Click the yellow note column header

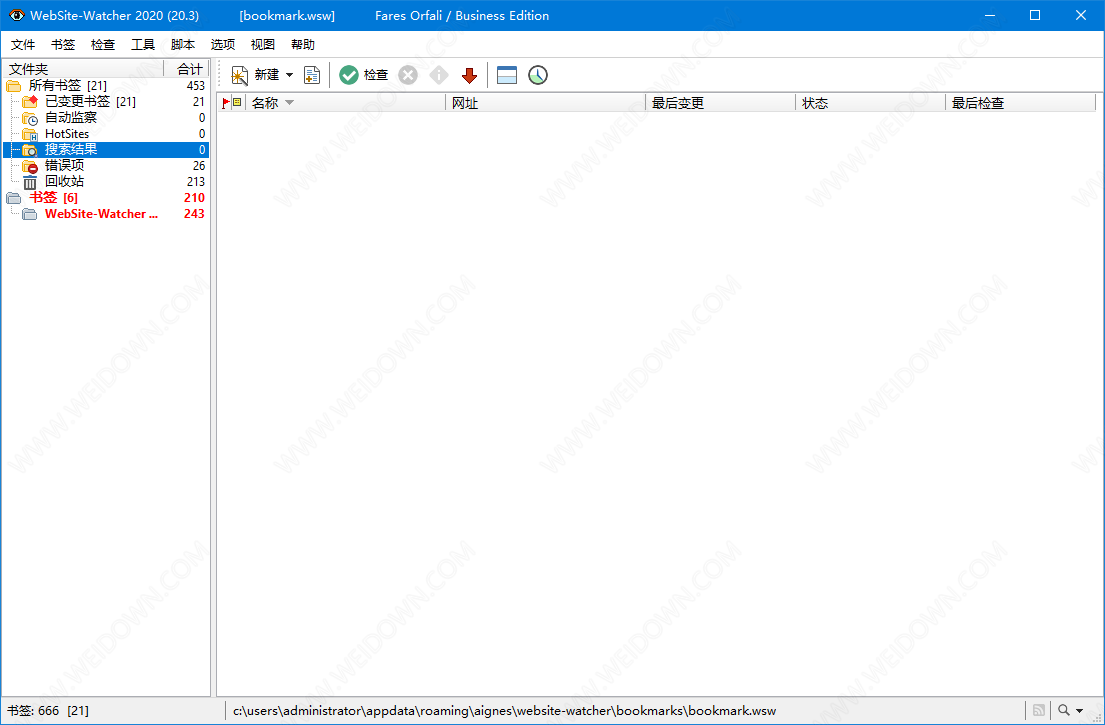(237, 103)
